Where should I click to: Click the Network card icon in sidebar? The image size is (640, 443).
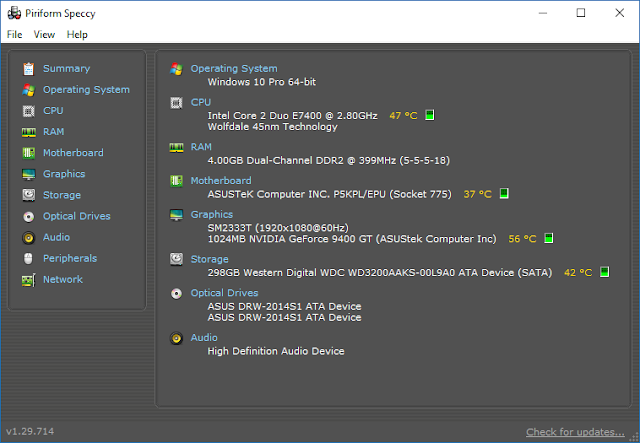pos(29,280)
